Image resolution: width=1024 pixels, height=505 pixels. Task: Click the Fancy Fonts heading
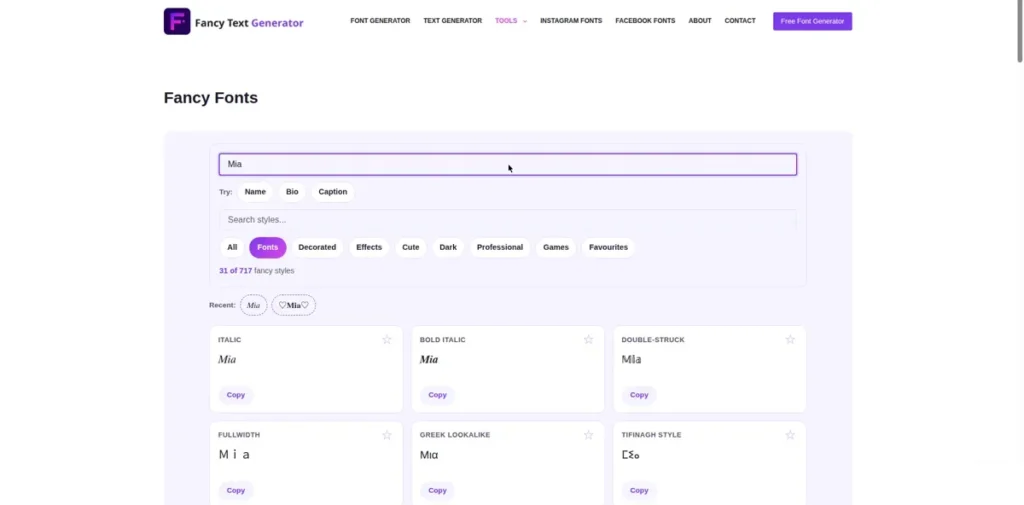coord(211,98)
